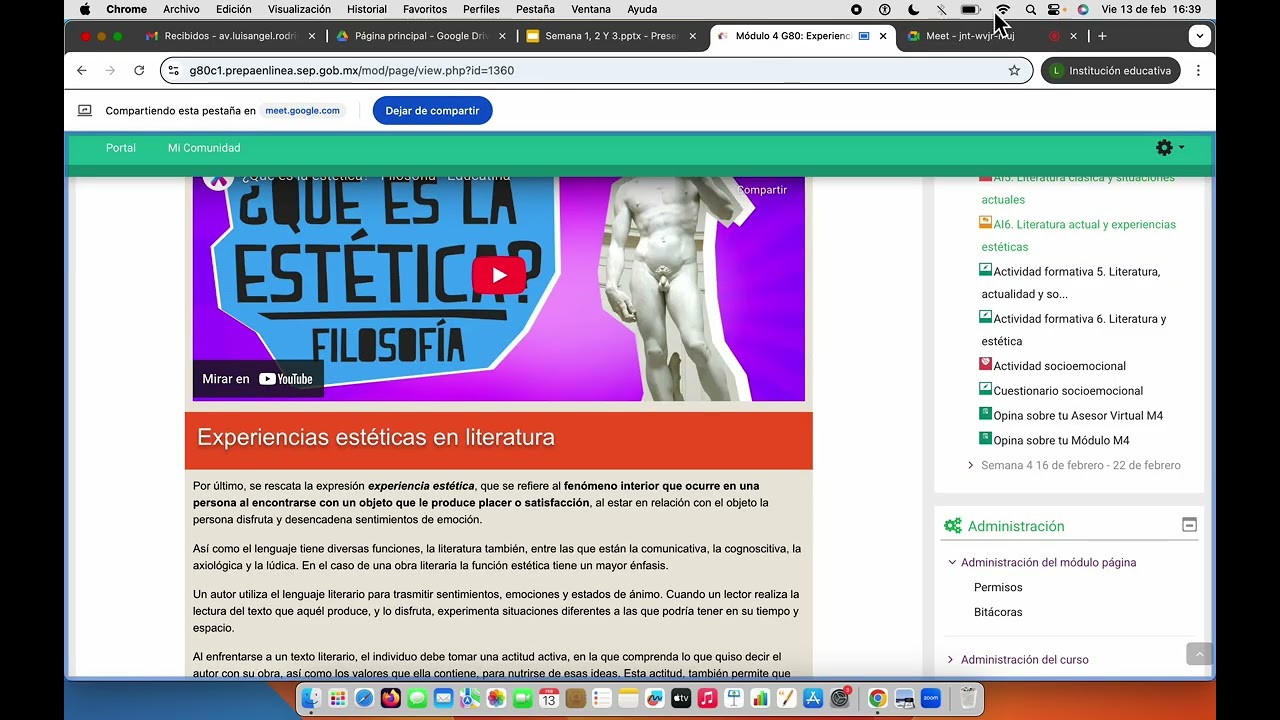Open Firefox from the Dock
The image size is (1280, 720).
[x=391, y=699]
